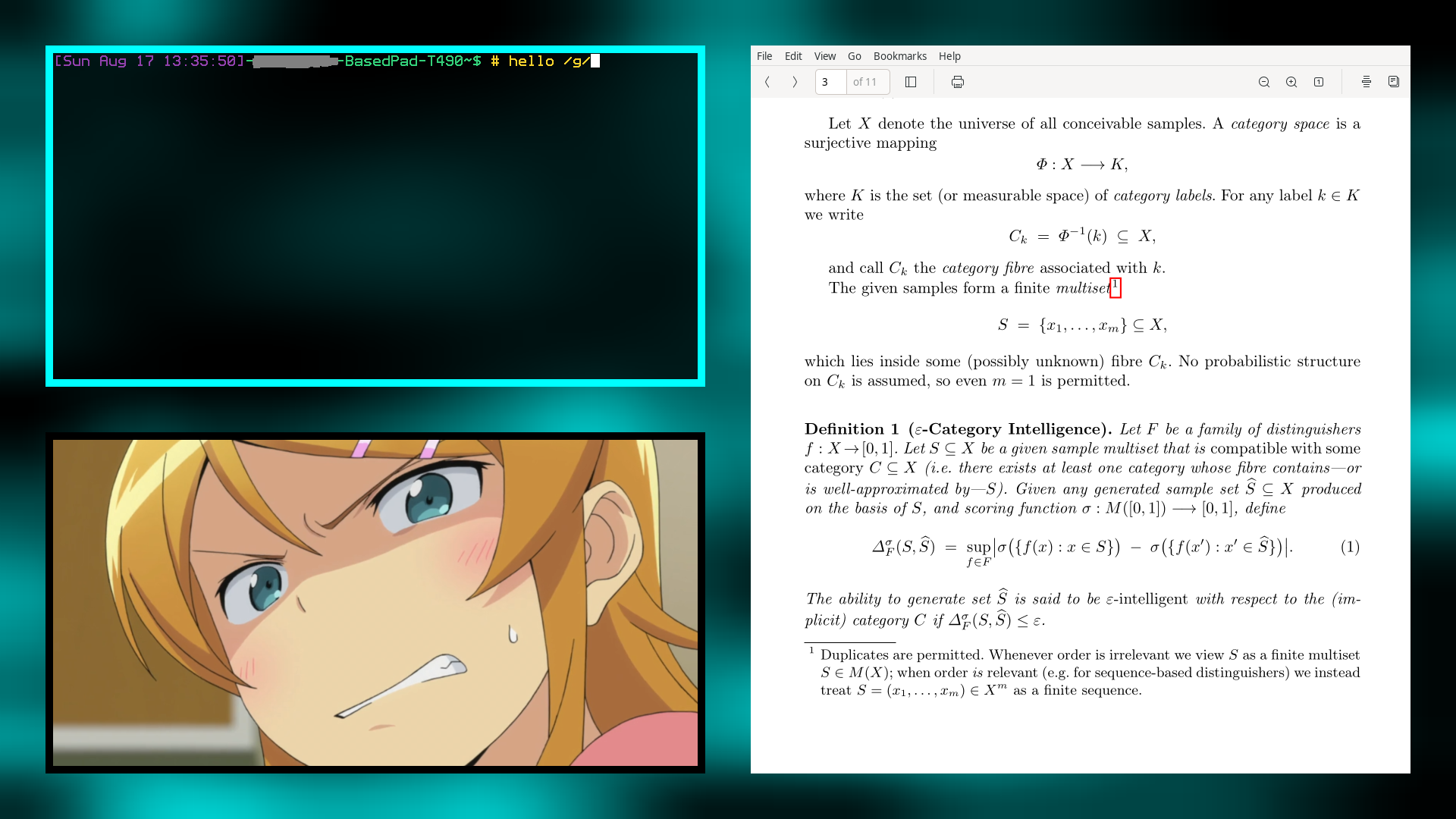Open the Help menu
This screenshot has height=819, width=1456.
click(x=949, y=56)
